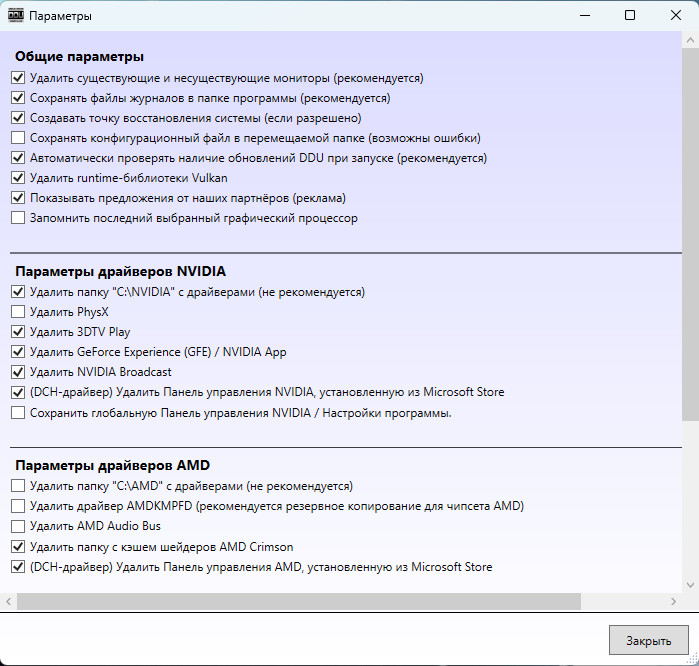This screenshot has width=699, height=666.
Task: Click the DDU app icon in title bar
Action: click(16, 15)
